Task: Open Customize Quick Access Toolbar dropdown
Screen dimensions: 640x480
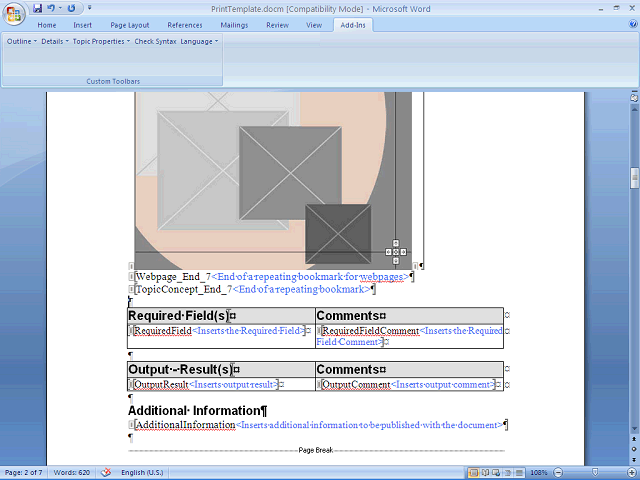Action: click(x=89, y=8)
